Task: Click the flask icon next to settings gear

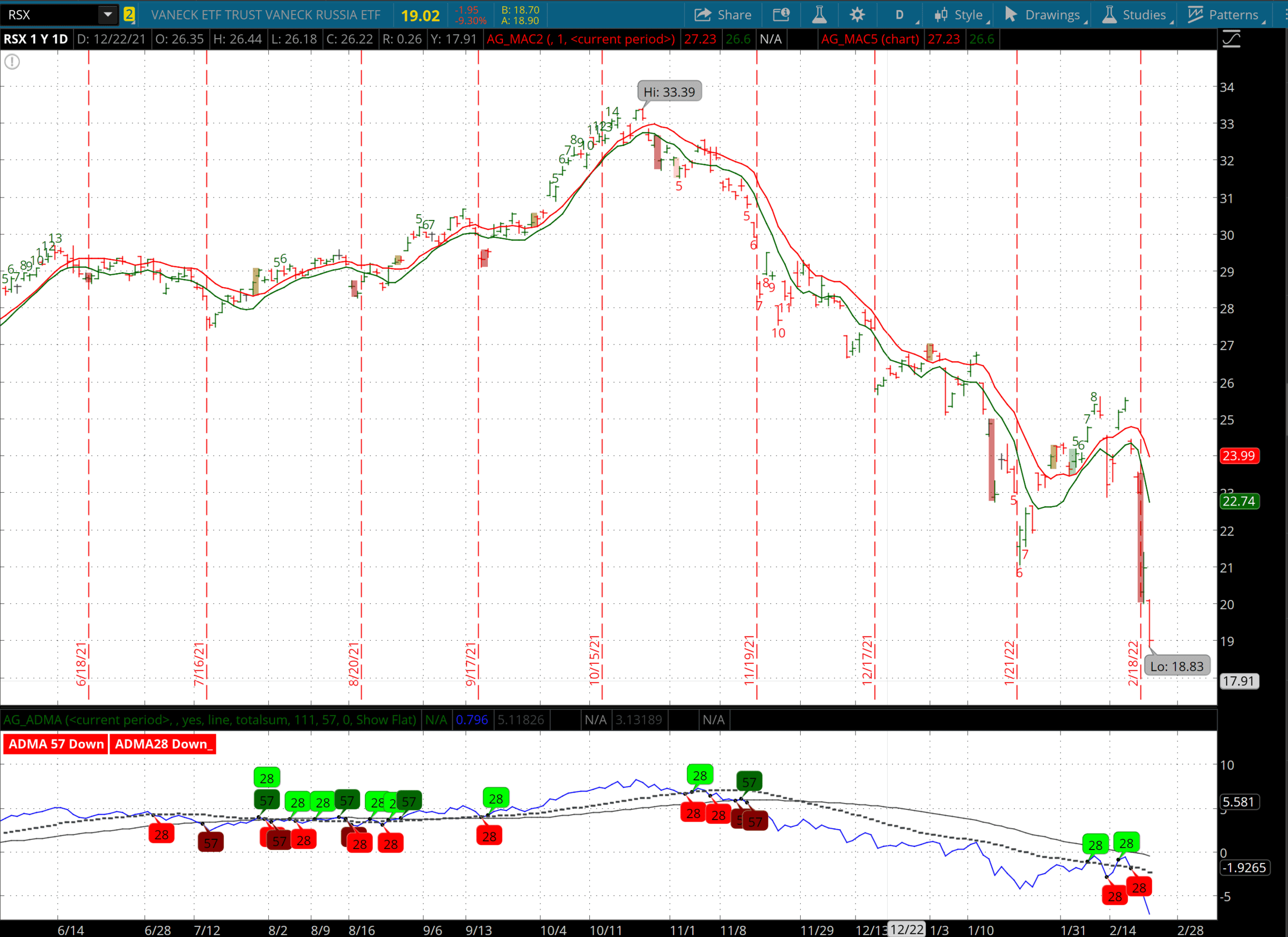Action: pyautogui.click(x=819, y=15)
